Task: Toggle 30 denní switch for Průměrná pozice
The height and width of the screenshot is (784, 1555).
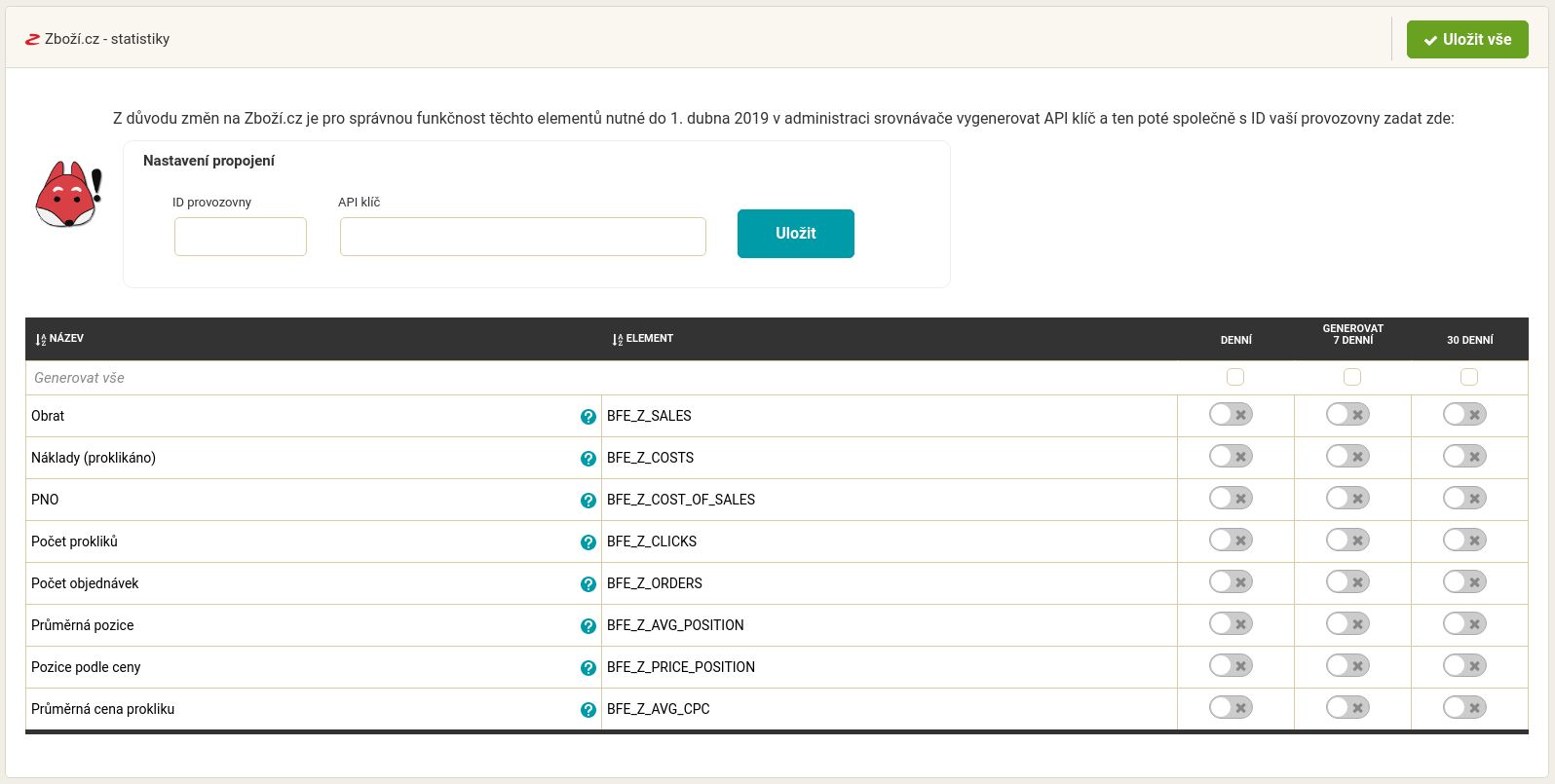Action: pos(1464,624)
